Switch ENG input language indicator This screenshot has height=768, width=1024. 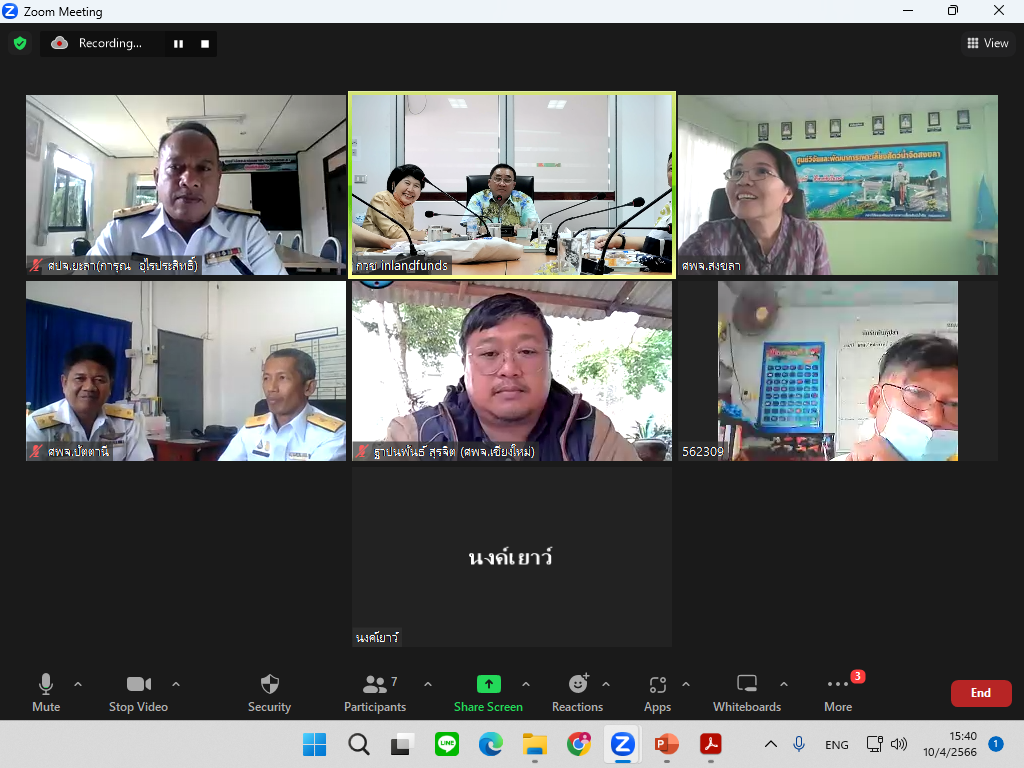click(x=837, y=744)
